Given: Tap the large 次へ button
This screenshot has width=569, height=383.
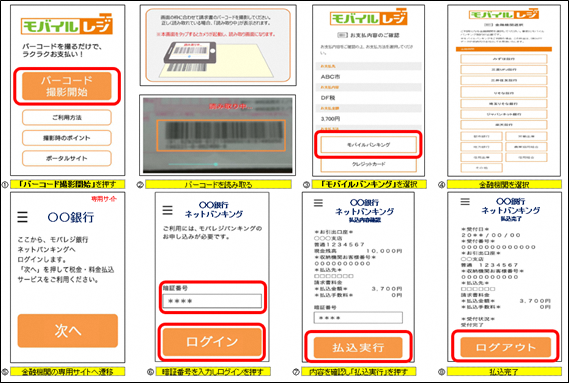Looking at the screenshot, I should point(67,331).
